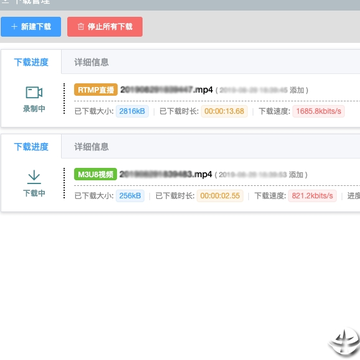The image size is (360, 360).
Task: Click the orange RTMP直播 tag
Action: 96,90
